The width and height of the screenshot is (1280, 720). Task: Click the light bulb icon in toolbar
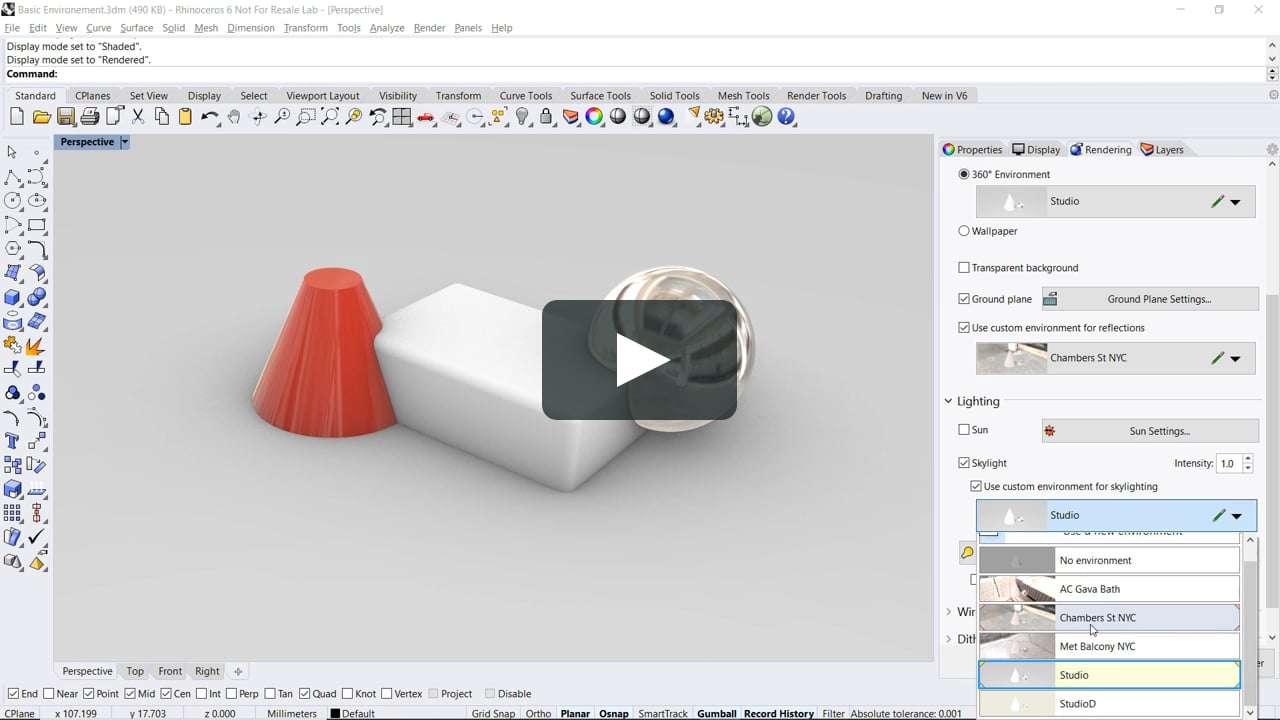click(522, 117)
